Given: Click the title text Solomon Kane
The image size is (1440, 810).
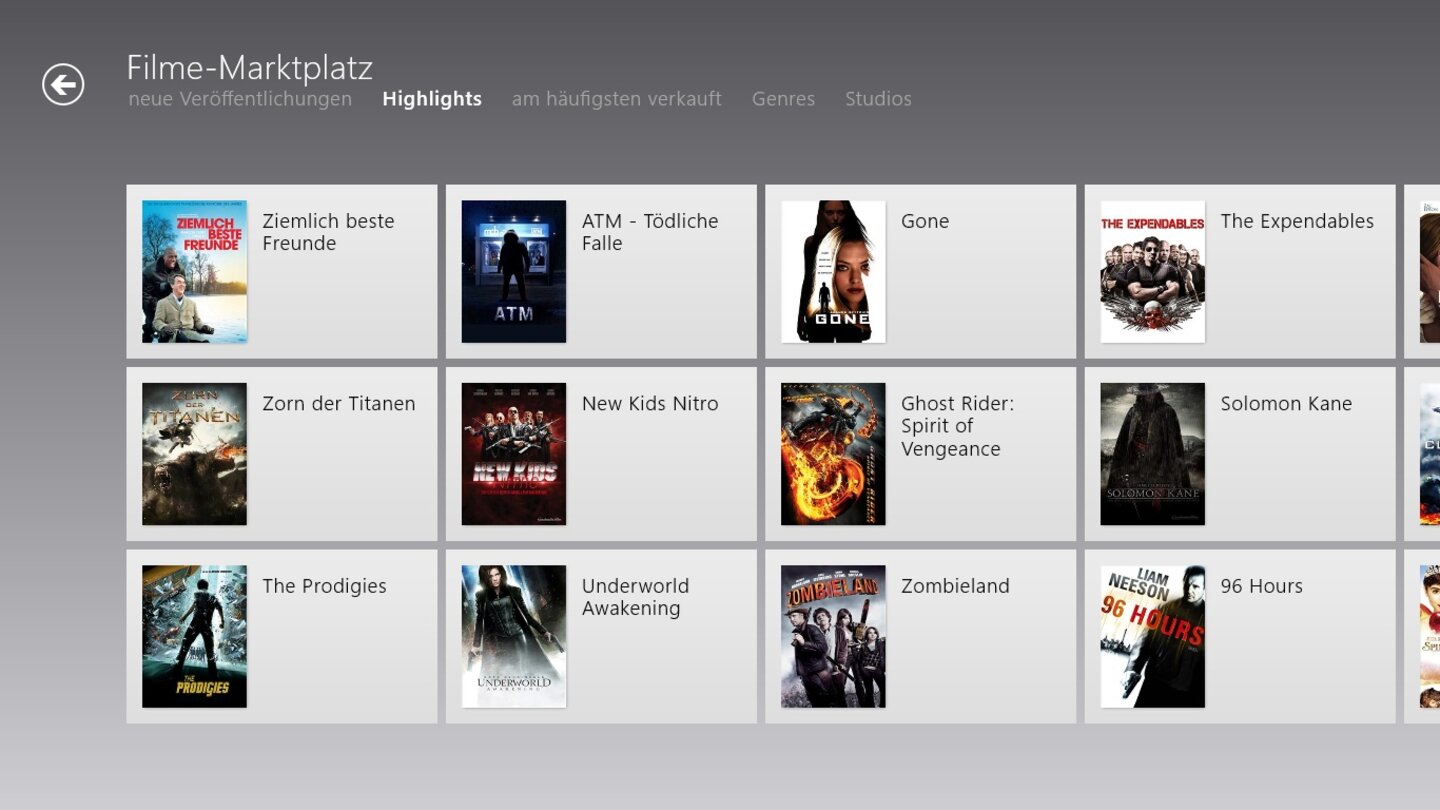Looking at the screenshot, I should 1286,404.
